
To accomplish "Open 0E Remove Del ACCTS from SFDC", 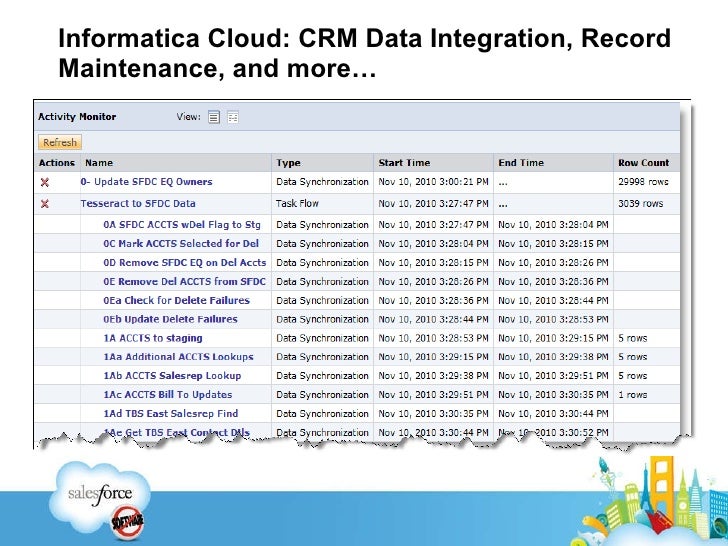I will pos(184,281).
